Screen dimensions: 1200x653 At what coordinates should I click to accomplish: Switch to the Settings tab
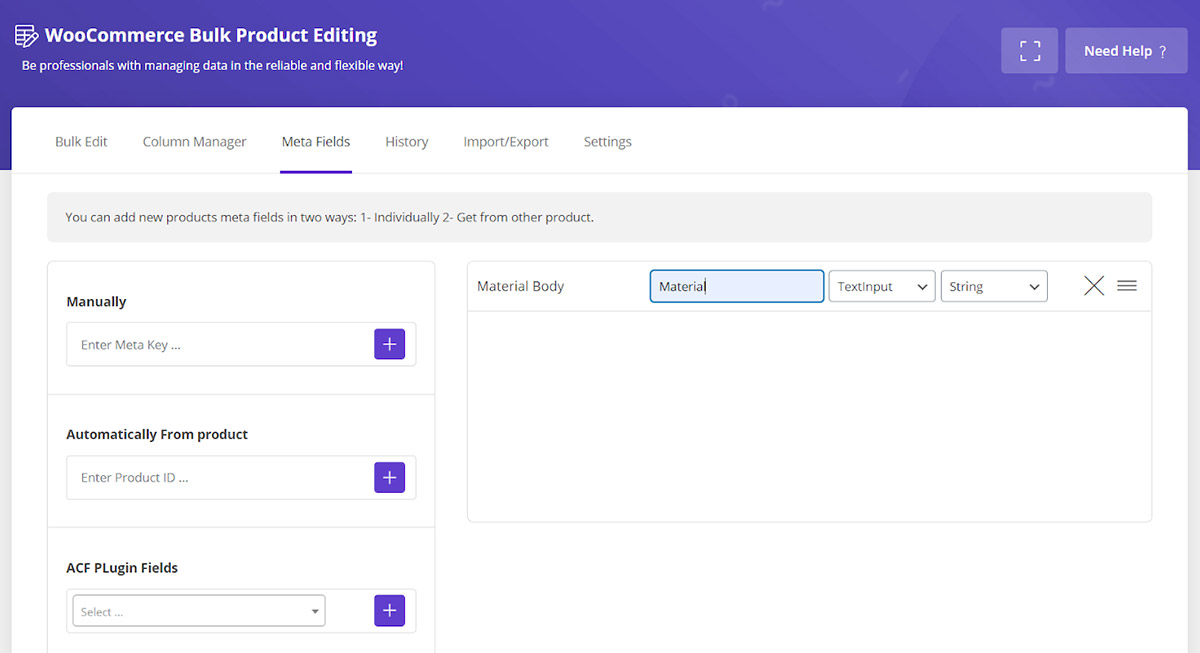pyautogui.click(x=607, y=142)
